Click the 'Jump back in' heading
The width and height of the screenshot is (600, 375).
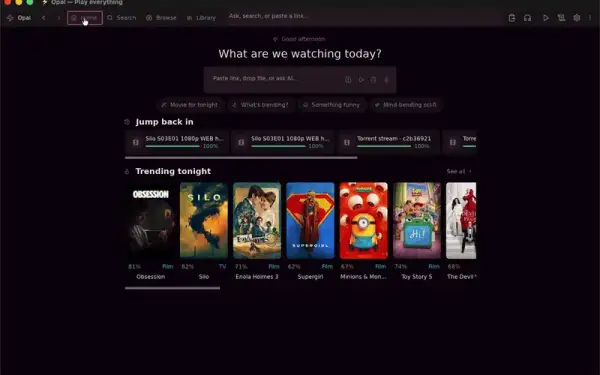click(165, 122)
